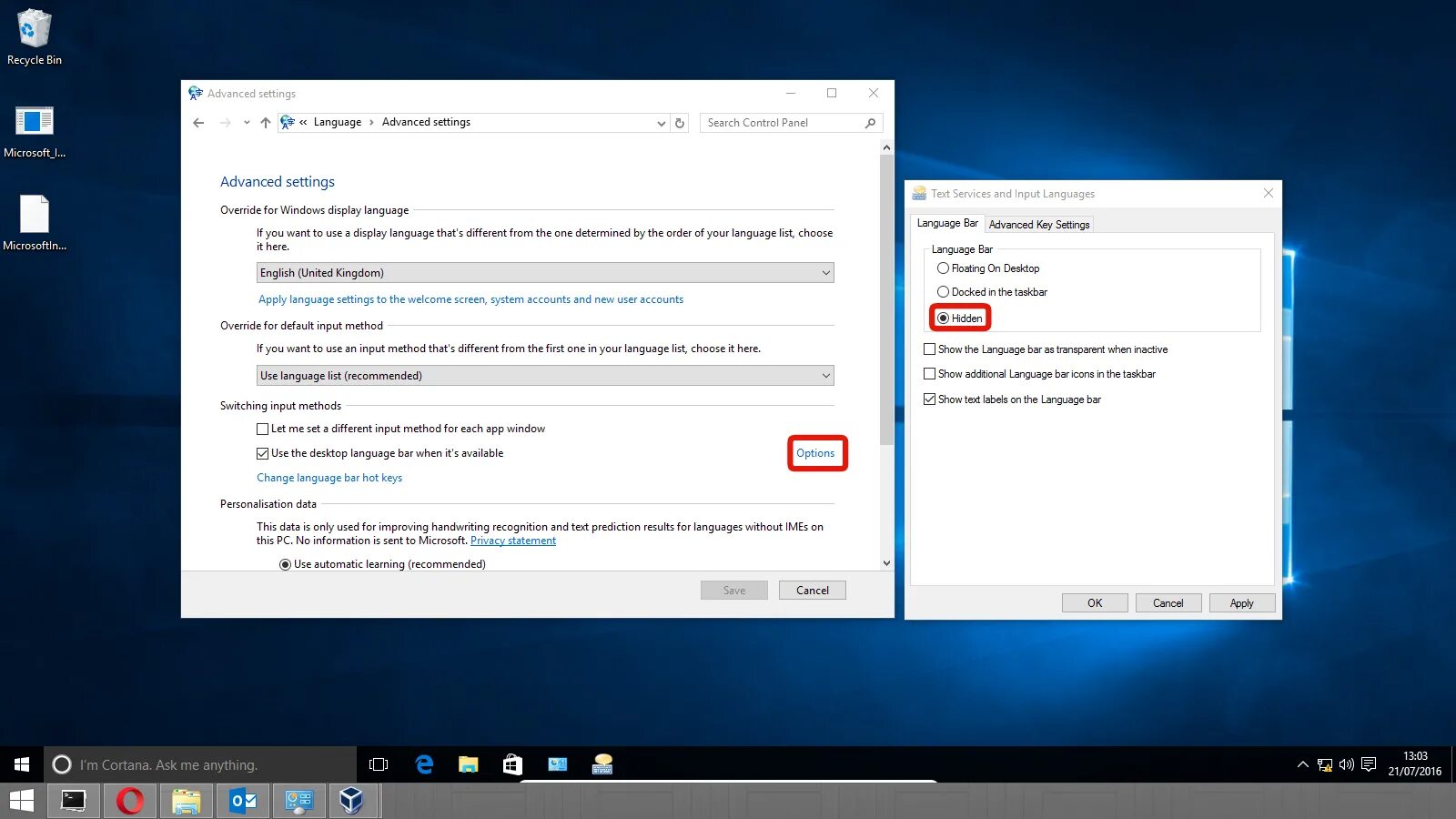Switch to 'Advanced Key Settings' tab

tap(1039, 225)
